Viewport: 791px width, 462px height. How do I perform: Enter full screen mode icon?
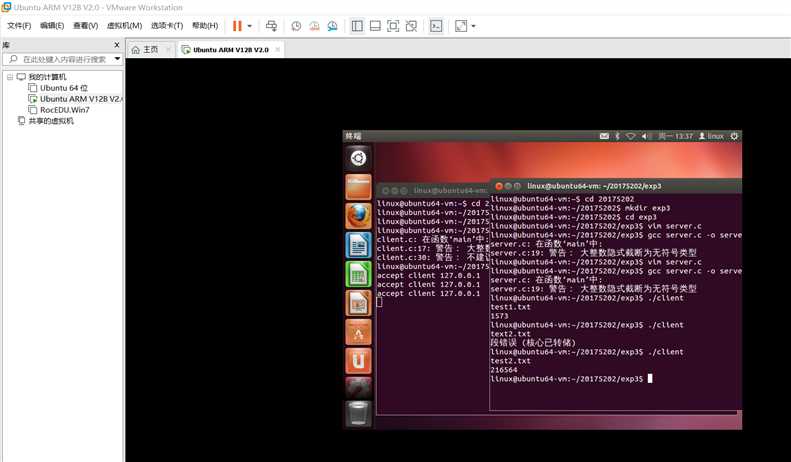pos(393,26)
